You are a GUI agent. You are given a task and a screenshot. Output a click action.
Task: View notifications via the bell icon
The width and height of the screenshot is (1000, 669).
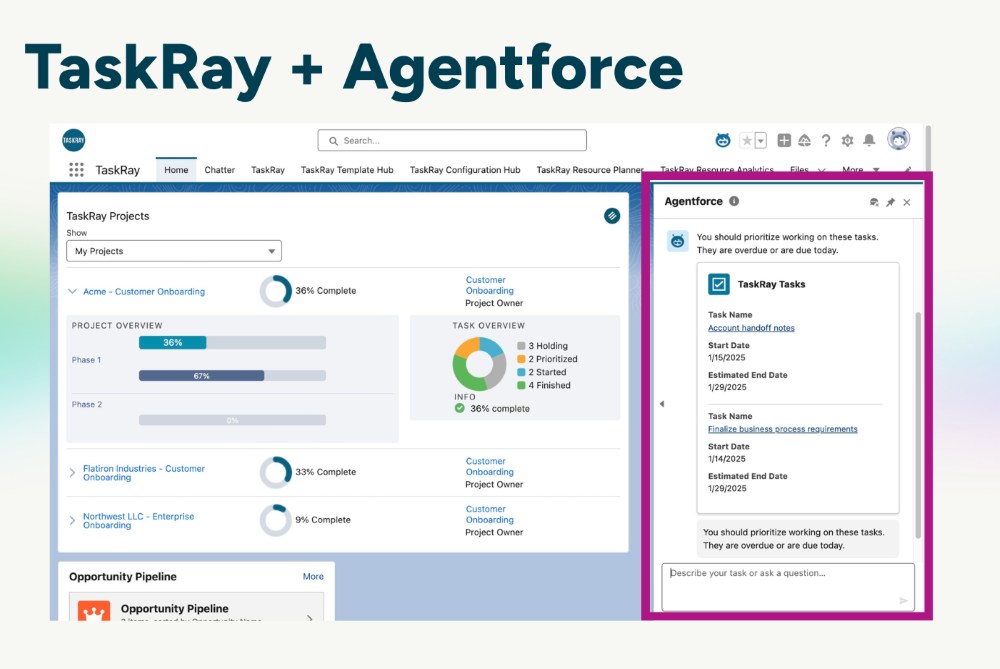(869, 141)
